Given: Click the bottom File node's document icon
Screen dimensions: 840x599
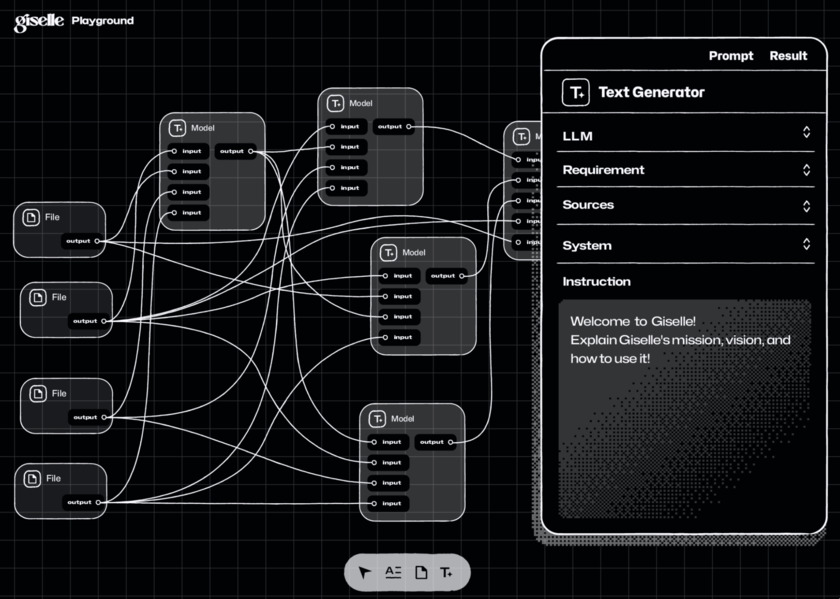Looking at the screenshot, I should 32,478.
